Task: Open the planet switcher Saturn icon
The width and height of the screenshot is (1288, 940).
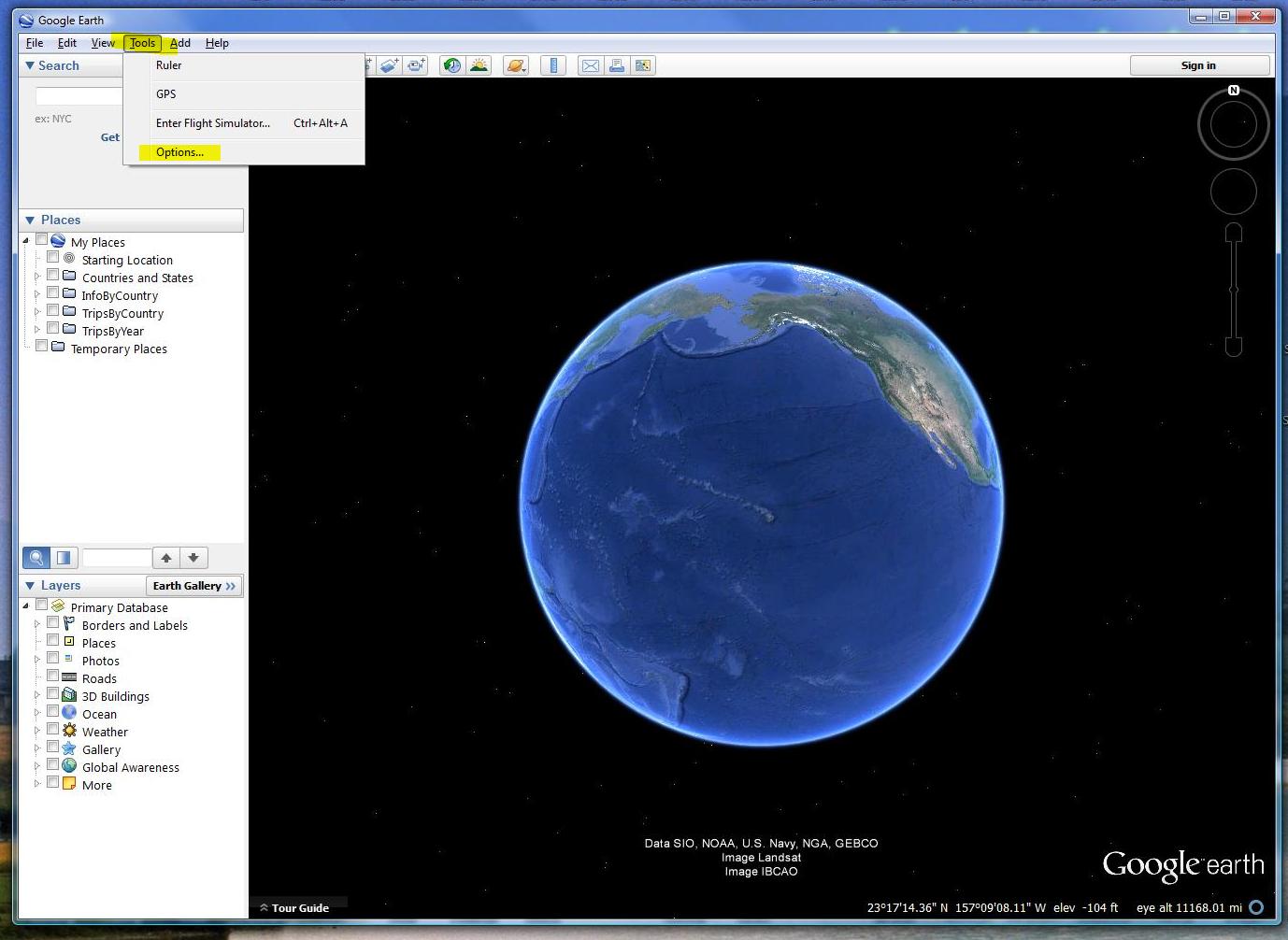Action: [516, 65]
